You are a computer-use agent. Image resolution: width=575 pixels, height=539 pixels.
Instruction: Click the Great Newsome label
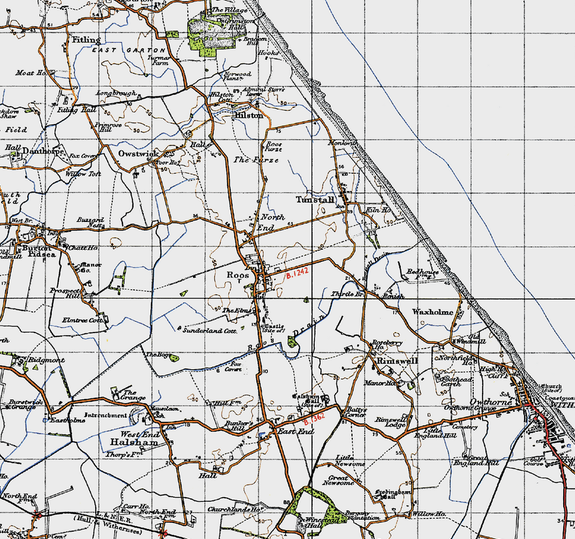pyautogui.click(x=338, y=480)
